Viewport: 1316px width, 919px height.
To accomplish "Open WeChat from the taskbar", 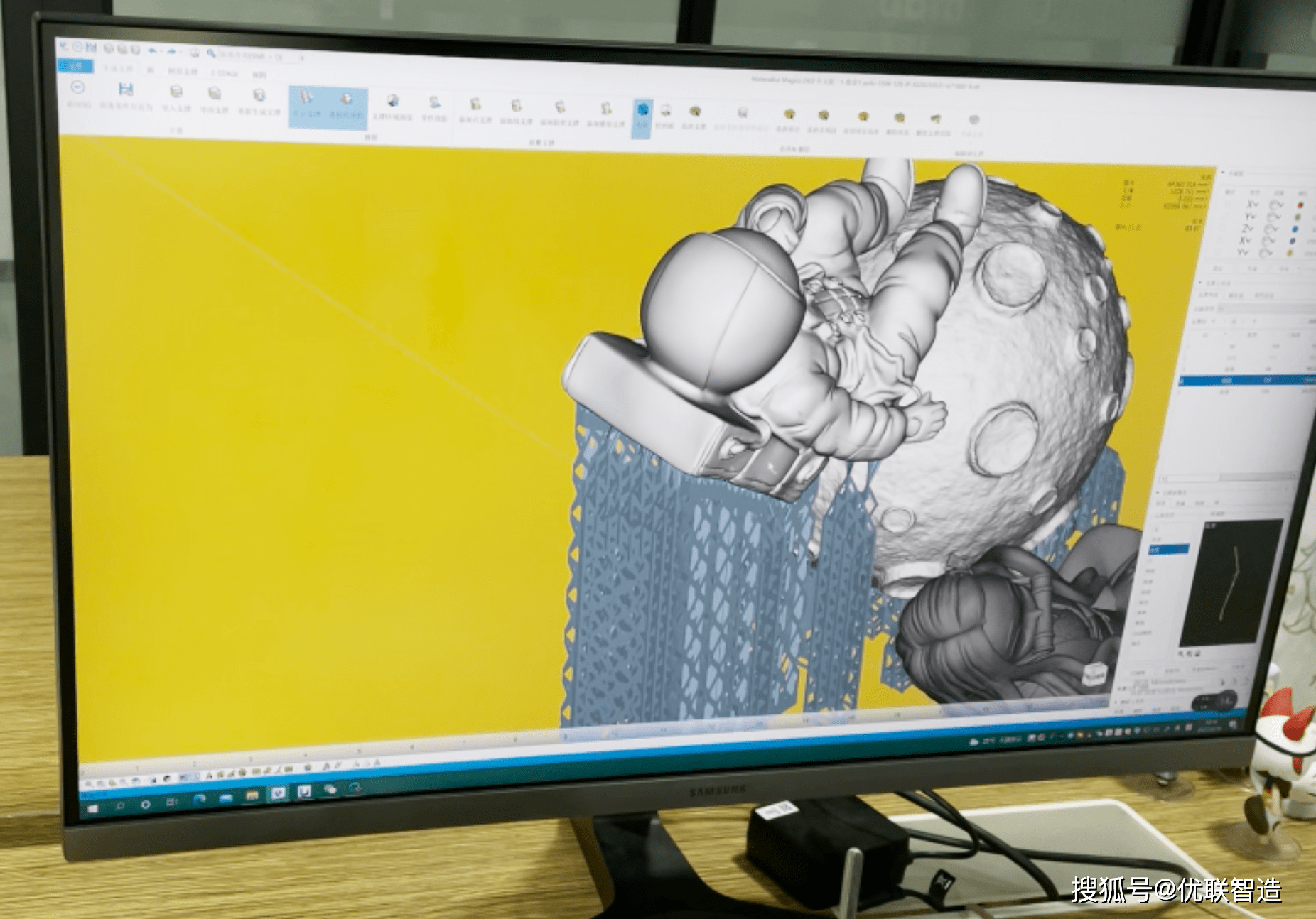I will (x=330, y=789).
